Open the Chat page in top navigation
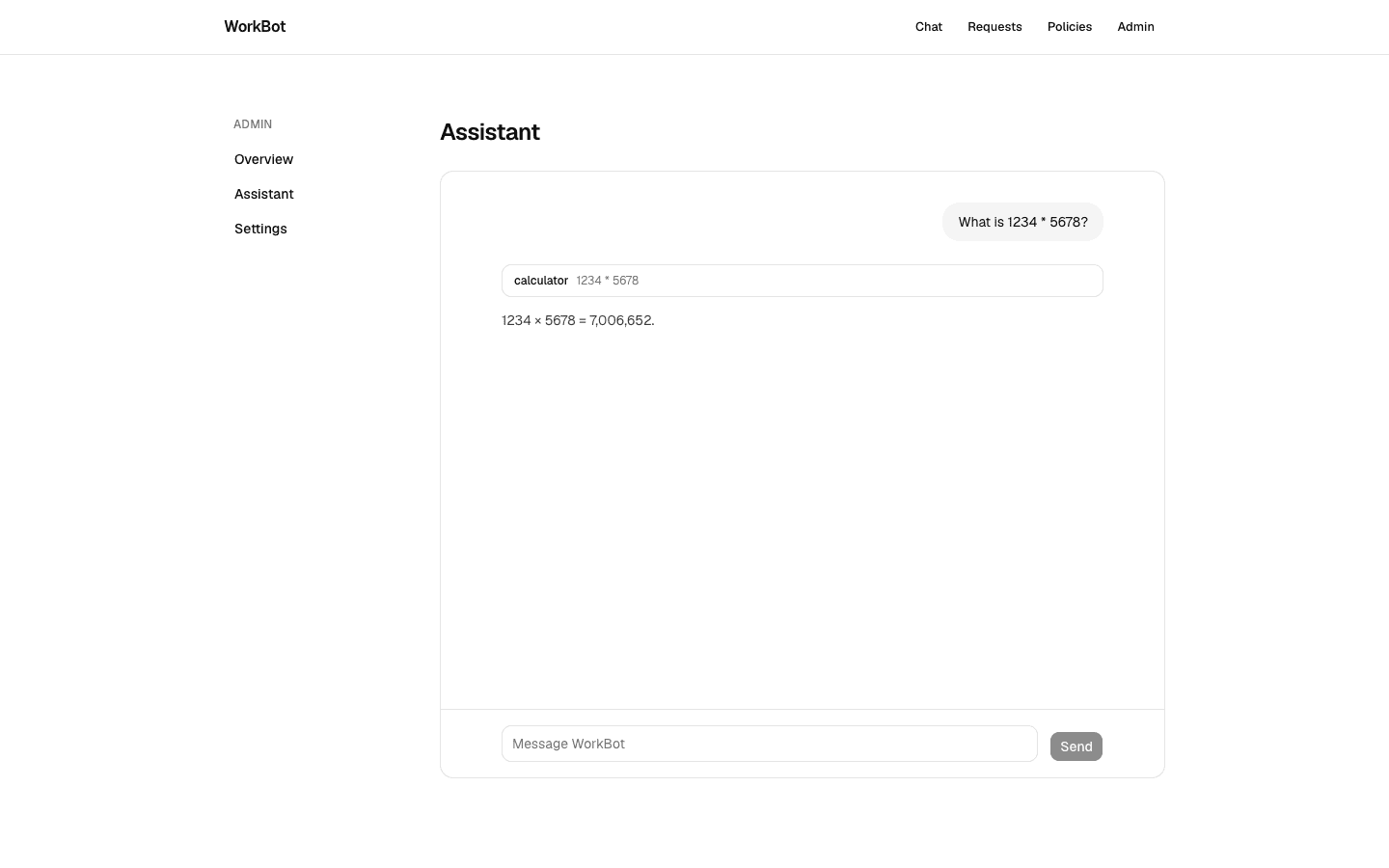 click(x=929, y=27)
